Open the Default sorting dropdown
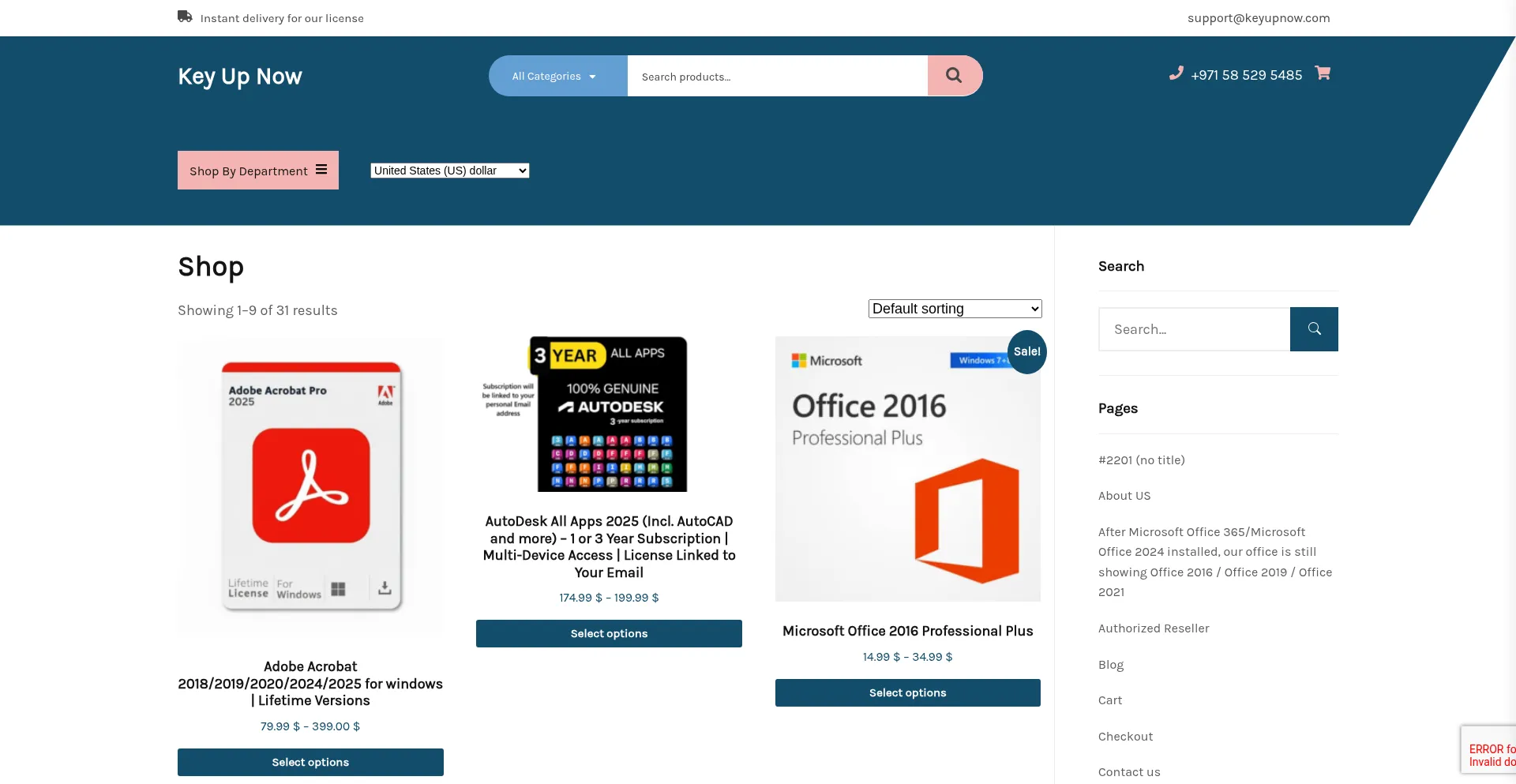Image resolution: width=1516 pixels, height=784 pixels. click(955, 309)
